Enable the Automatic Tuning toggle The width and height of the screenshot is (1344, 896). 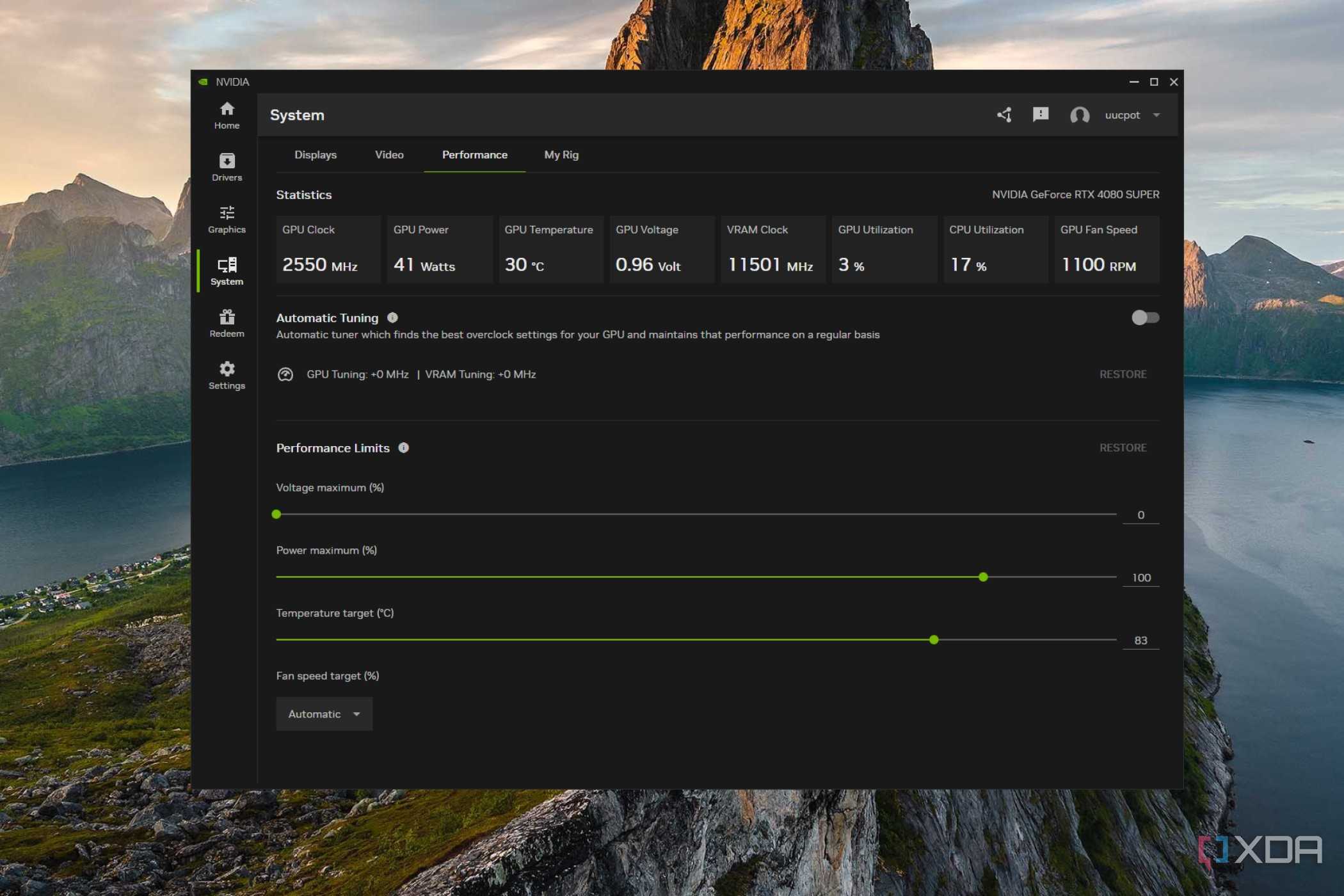[1145, 317]
